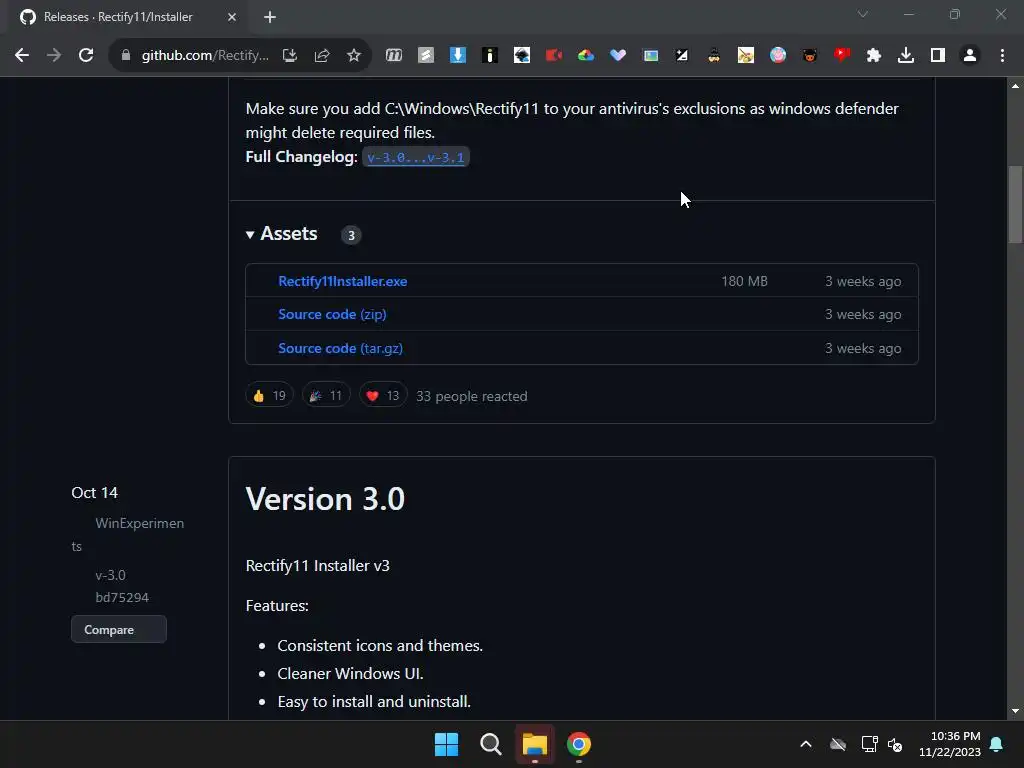
Task: Download Rectify11Installer.exe
Action: coord(343,281)
